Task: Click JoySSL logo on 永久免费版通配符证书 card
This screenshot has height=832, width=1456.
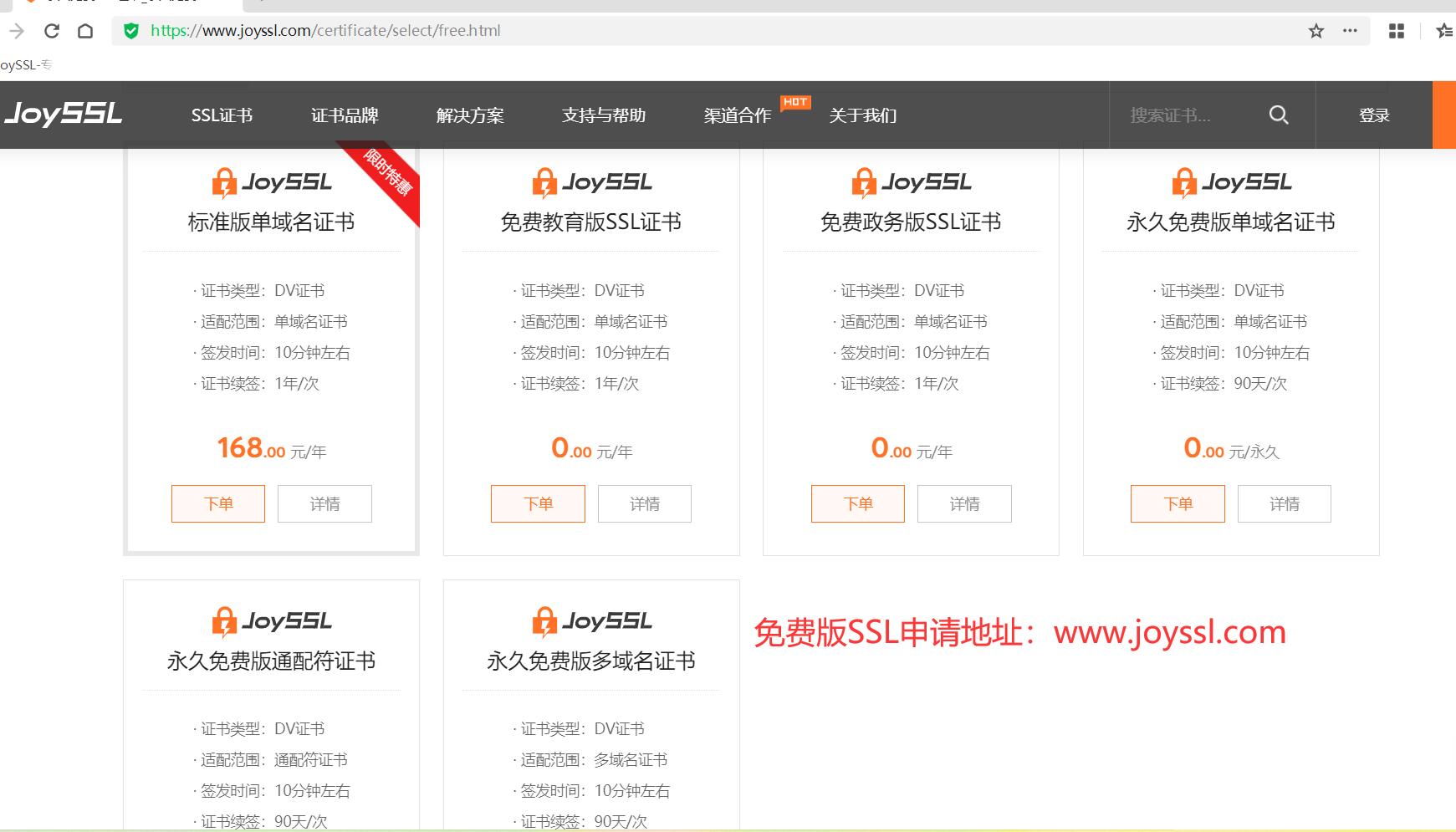Action: [x=272, y=621]
